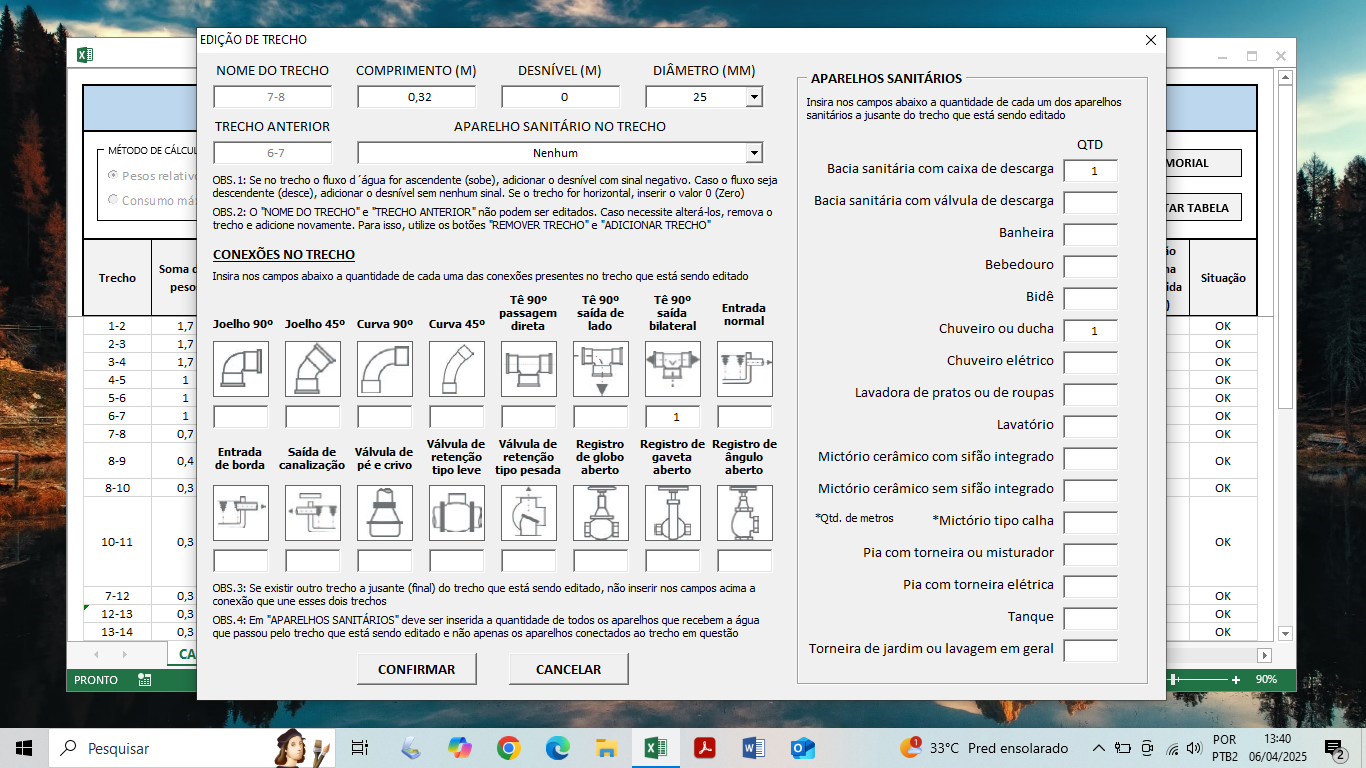
Task: Click the Curva 90º fitting icon
Action: click(x=384, y=369)
